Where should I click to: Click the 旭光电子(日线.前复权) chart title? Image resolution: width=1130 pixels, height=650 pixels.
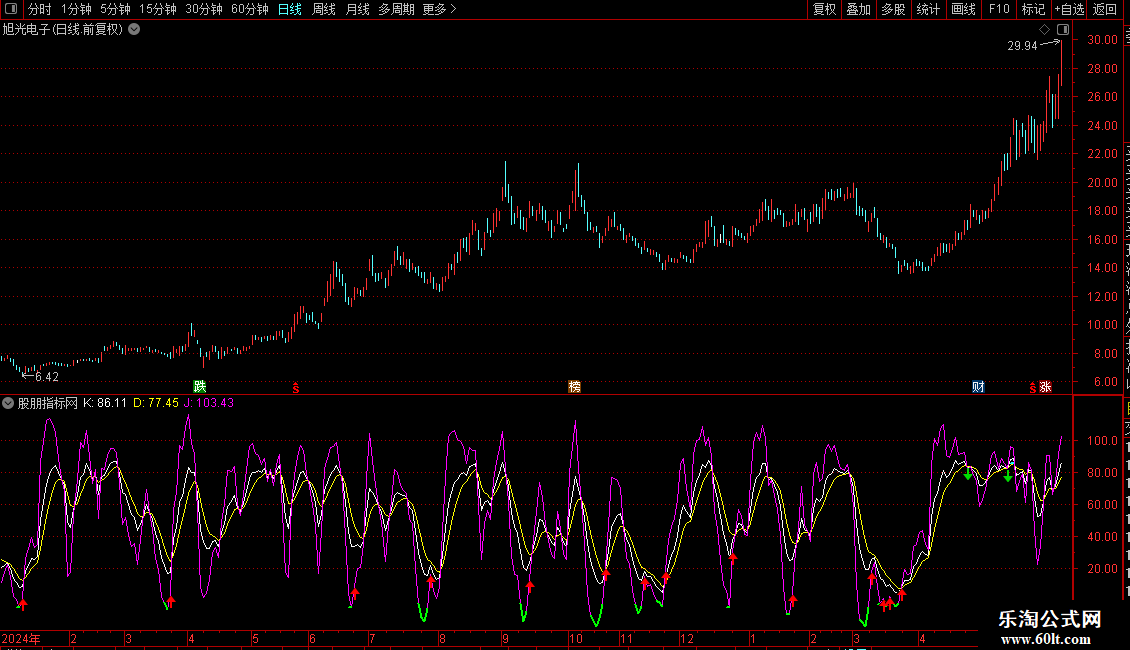click(63, 30)
